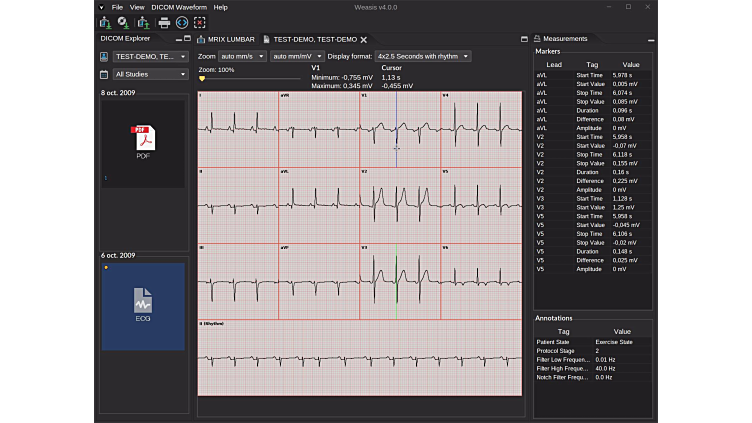Viewport: 752px width, 423px height.
Task: Click the Import DICOM toolbar icon
Action: [x=104, y=22]
